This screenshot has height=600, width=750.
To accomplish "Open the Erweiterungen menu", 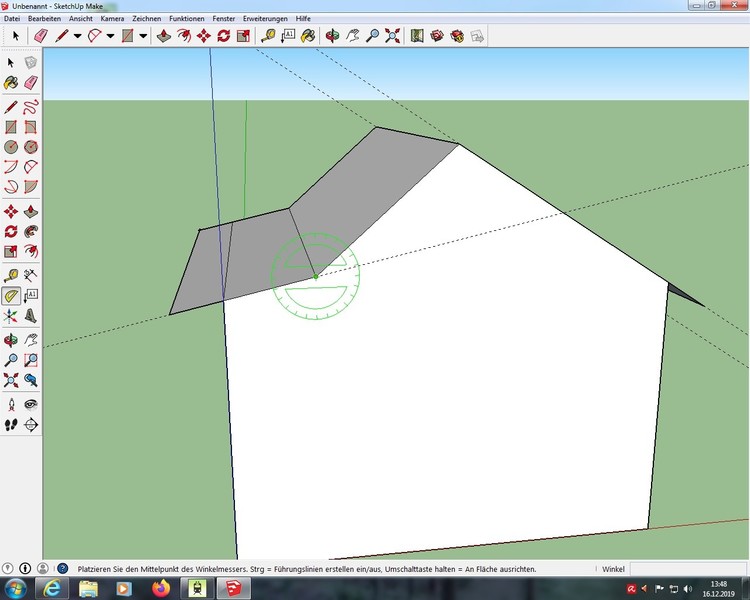I will click(265, 19).
